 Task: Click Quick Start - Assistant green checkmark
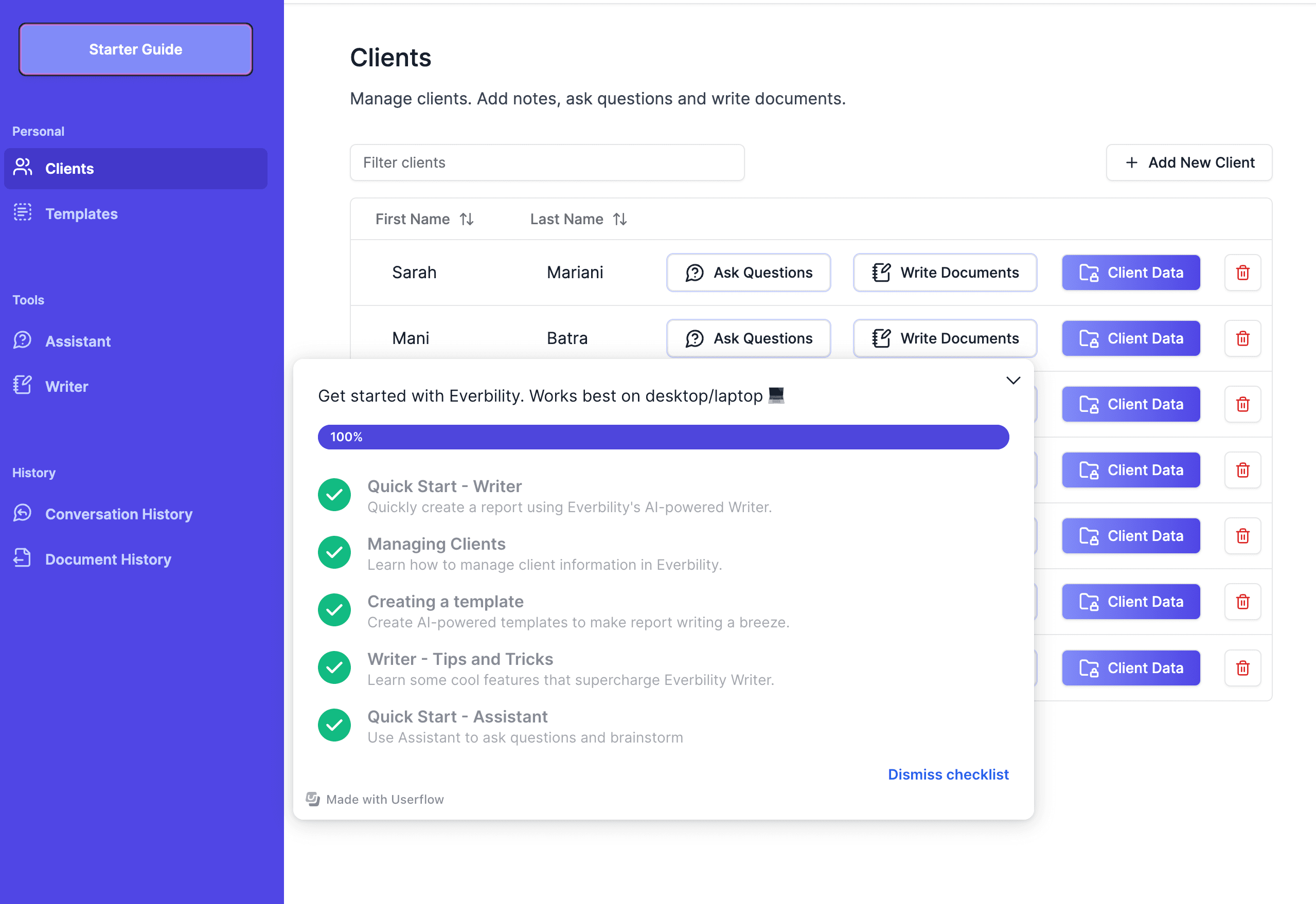334,726
